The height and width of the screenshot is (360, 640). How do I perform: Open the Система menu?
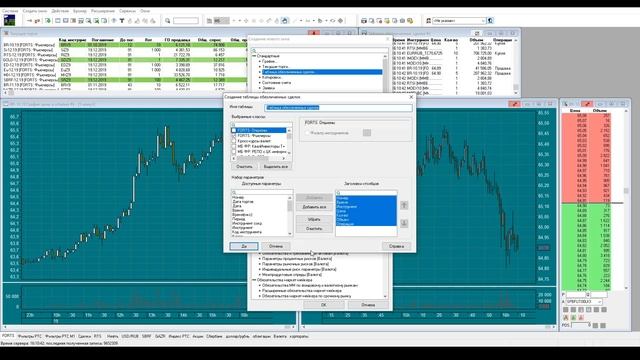point(10,11)
